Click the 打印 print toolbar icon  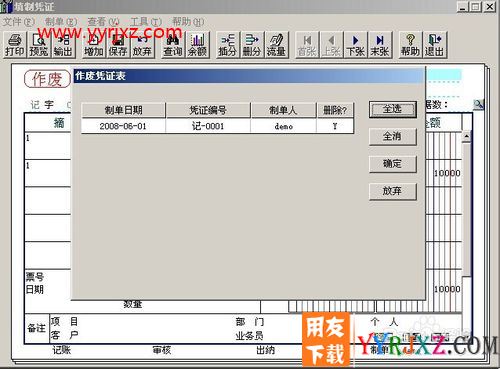point(15,45)
